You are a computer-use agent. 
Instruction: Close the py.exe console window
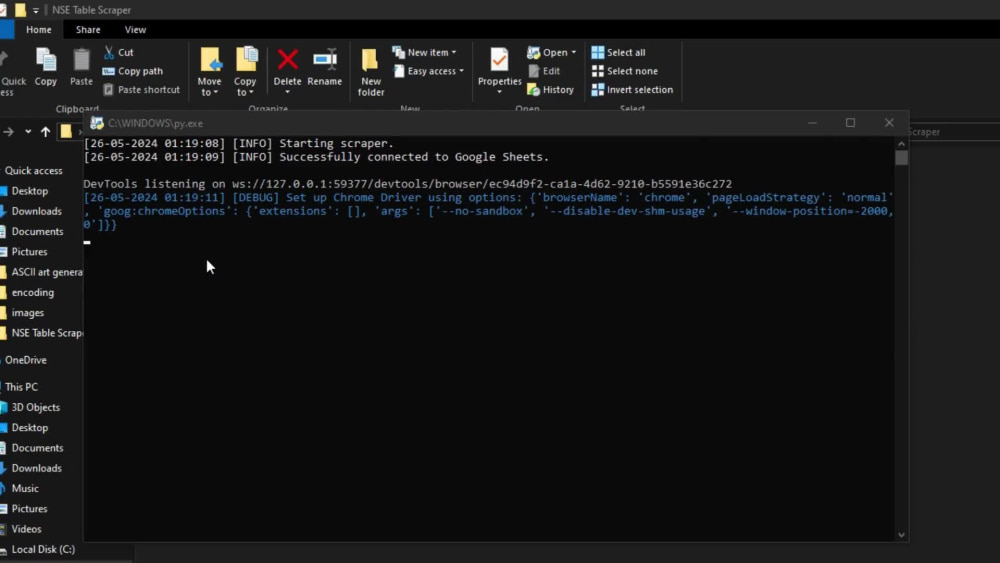pyautogui.click(x=889, y=122)
